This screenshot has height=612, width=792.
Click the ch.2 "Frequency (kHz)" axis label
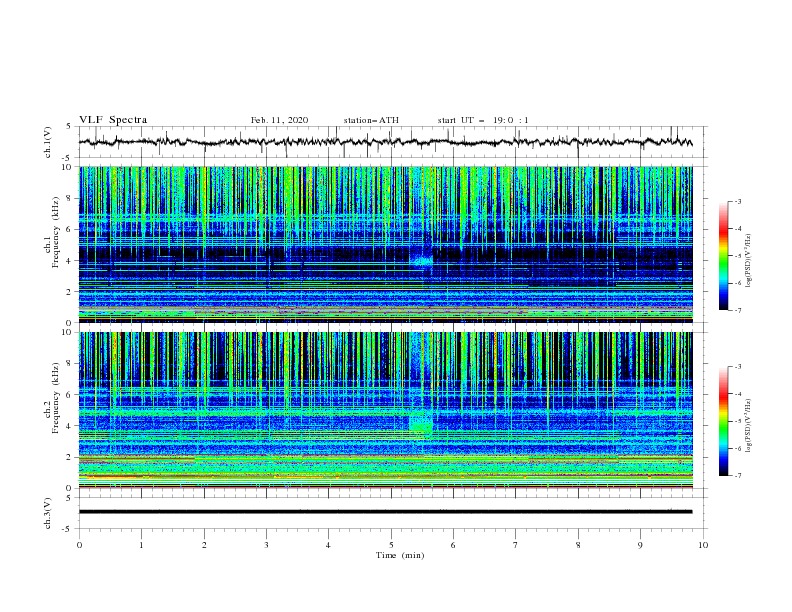(56, 398)
